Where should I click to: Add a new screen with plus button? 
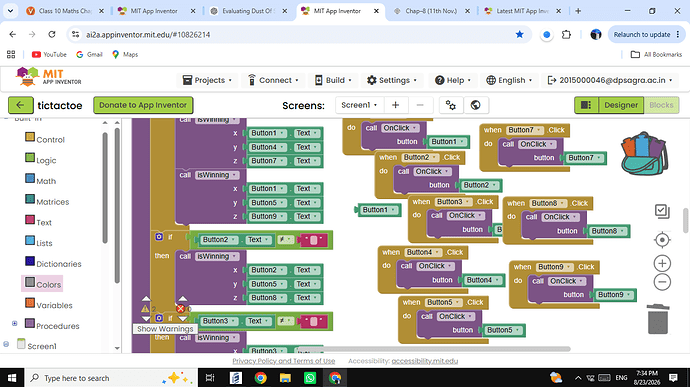click(395, 105)
